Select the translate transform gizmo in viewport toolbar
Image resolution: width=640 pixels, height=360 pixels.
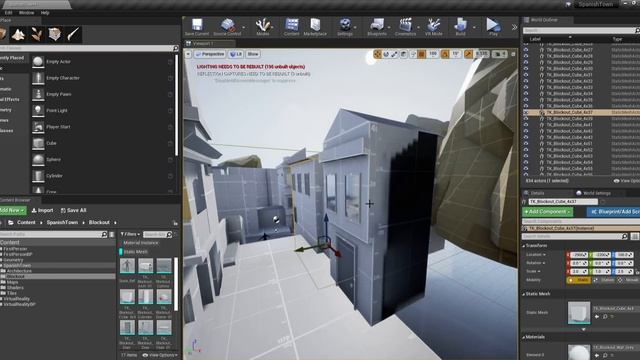click(x=377, y=54)
